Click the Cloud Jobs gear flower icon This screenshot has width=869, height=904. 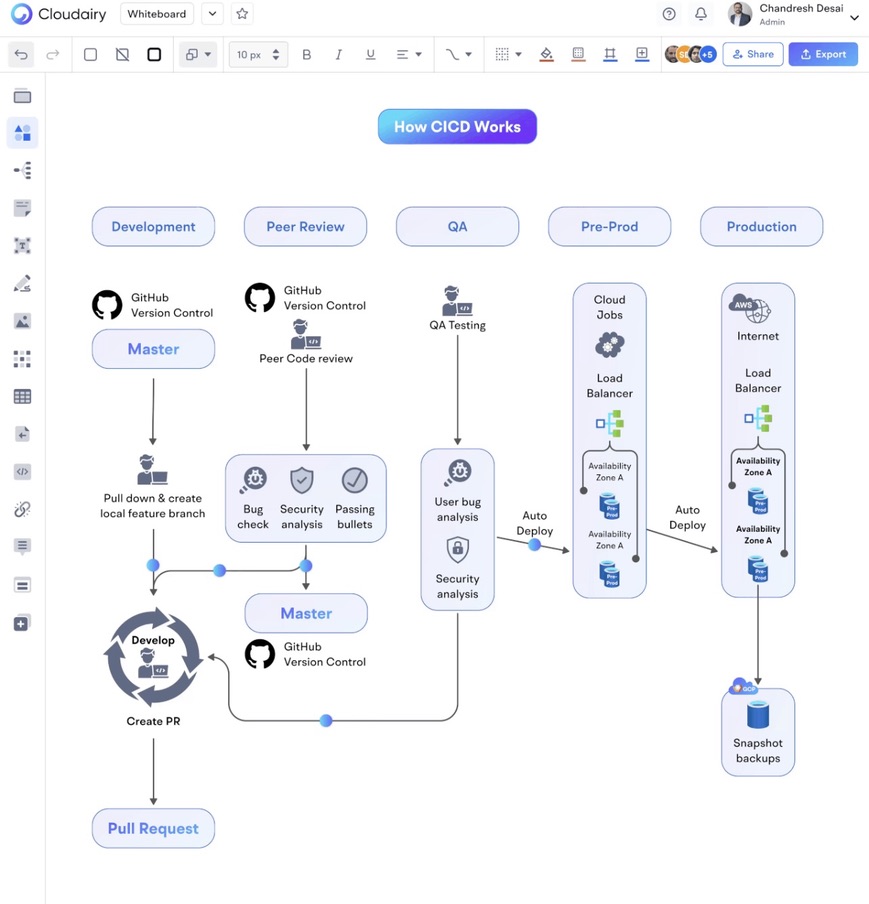[x=610, y=345]
